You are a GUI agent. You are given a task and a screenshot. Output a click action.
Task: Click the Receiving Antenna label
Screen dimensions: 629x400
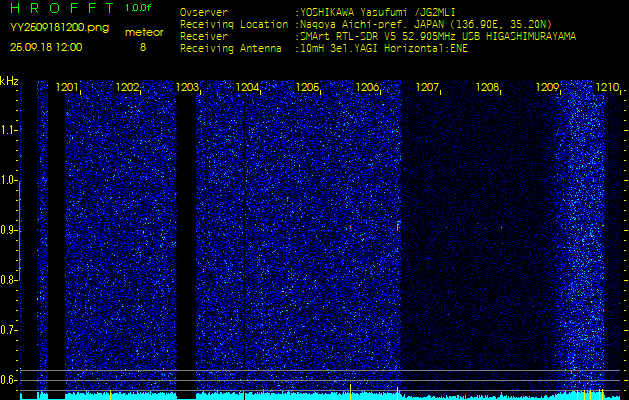point(231,49)
